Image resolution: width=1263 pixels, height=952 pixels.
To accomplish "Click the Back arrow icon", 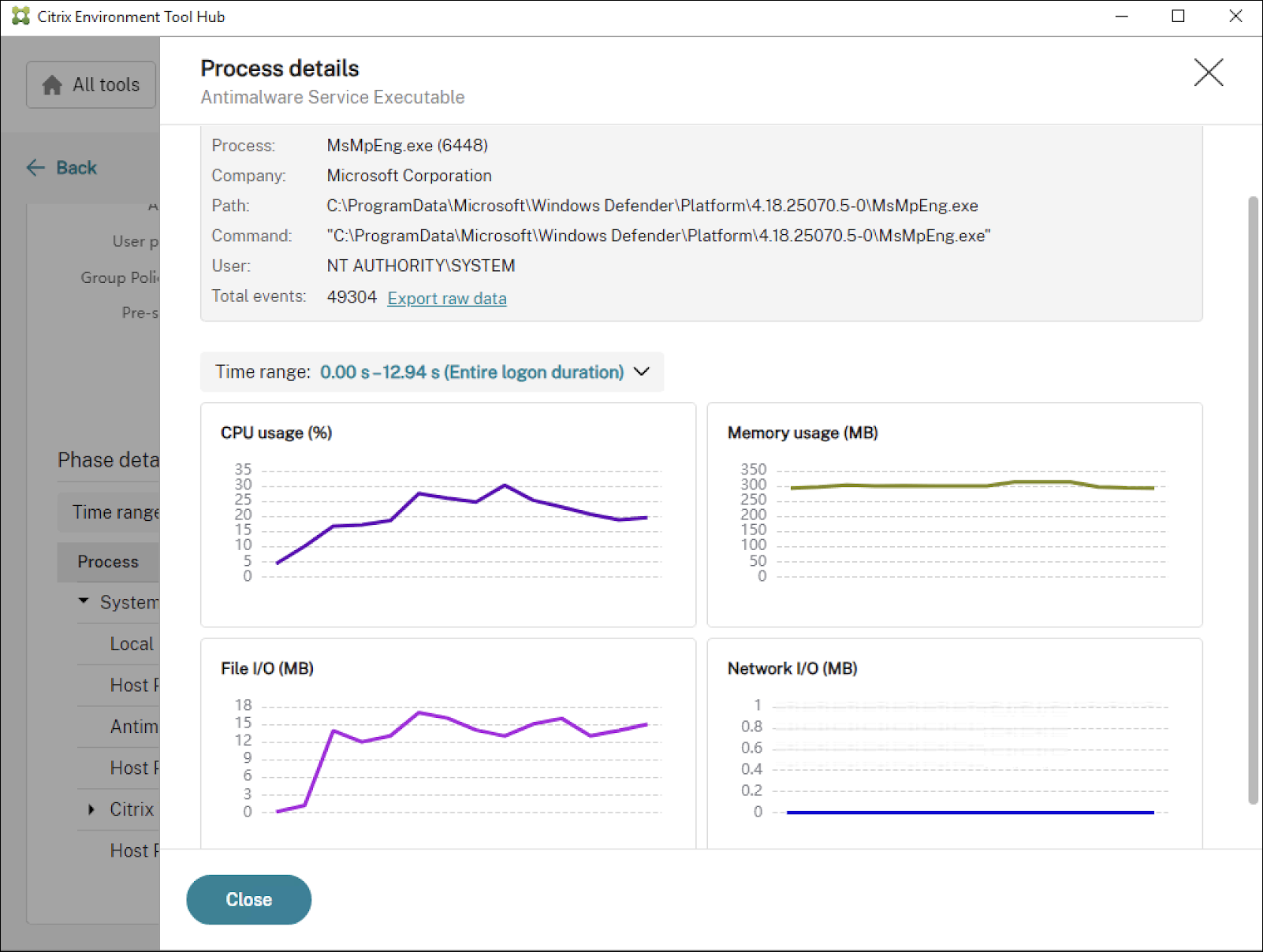I will coord(35,168).
